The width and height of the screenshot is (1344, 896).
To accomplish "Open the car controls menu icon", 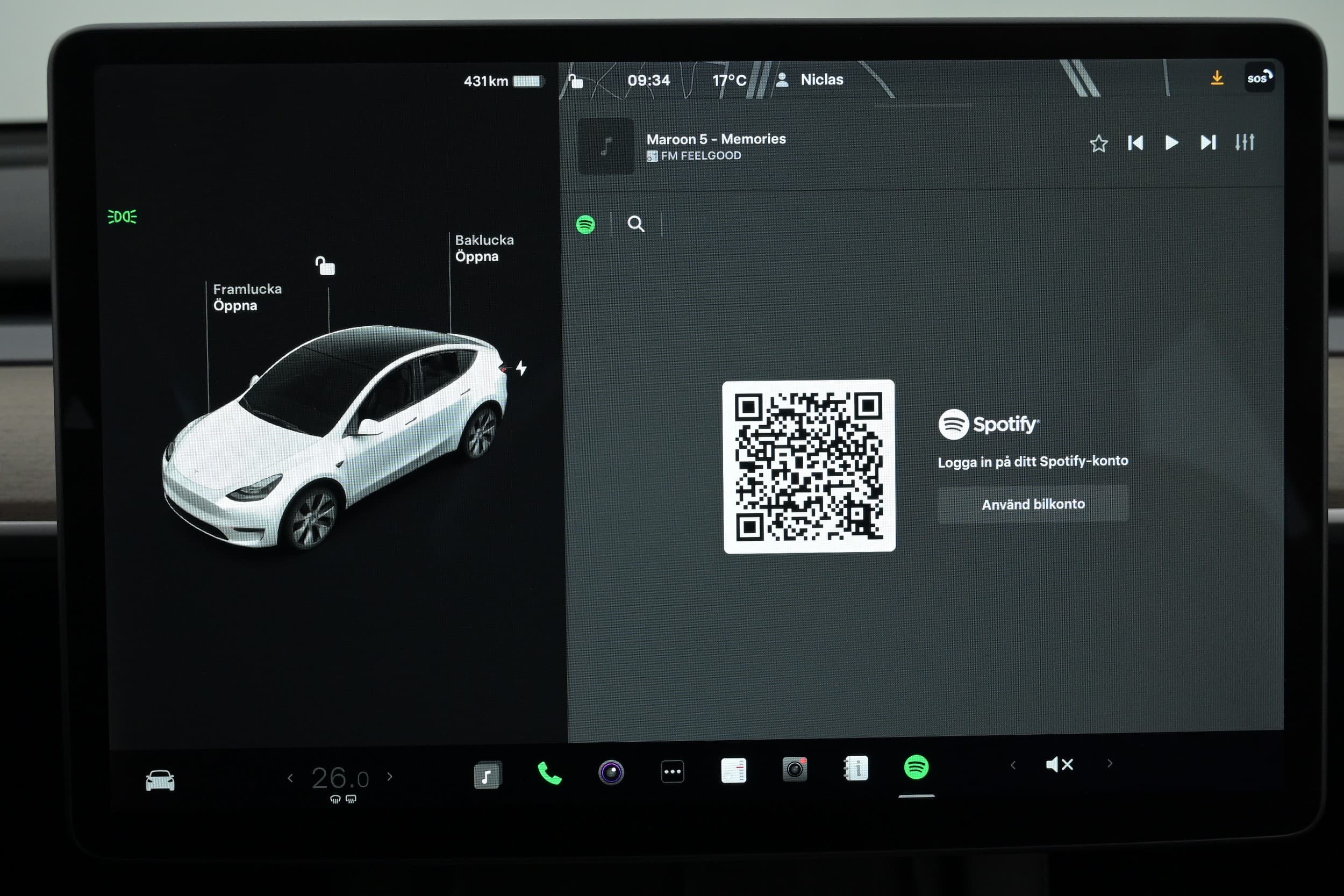I will (x=160, y=780).
